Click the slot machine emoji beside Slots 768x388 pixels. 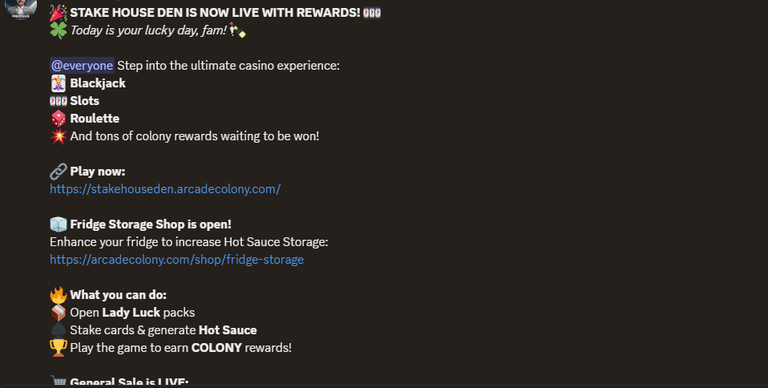click(58, 101)
